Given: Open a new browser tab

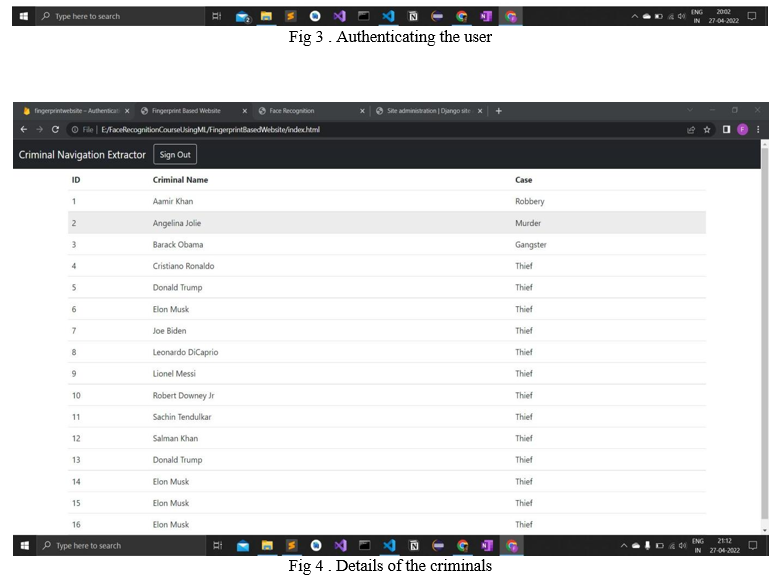Looking at the screenshot, I should click(499, 111).
